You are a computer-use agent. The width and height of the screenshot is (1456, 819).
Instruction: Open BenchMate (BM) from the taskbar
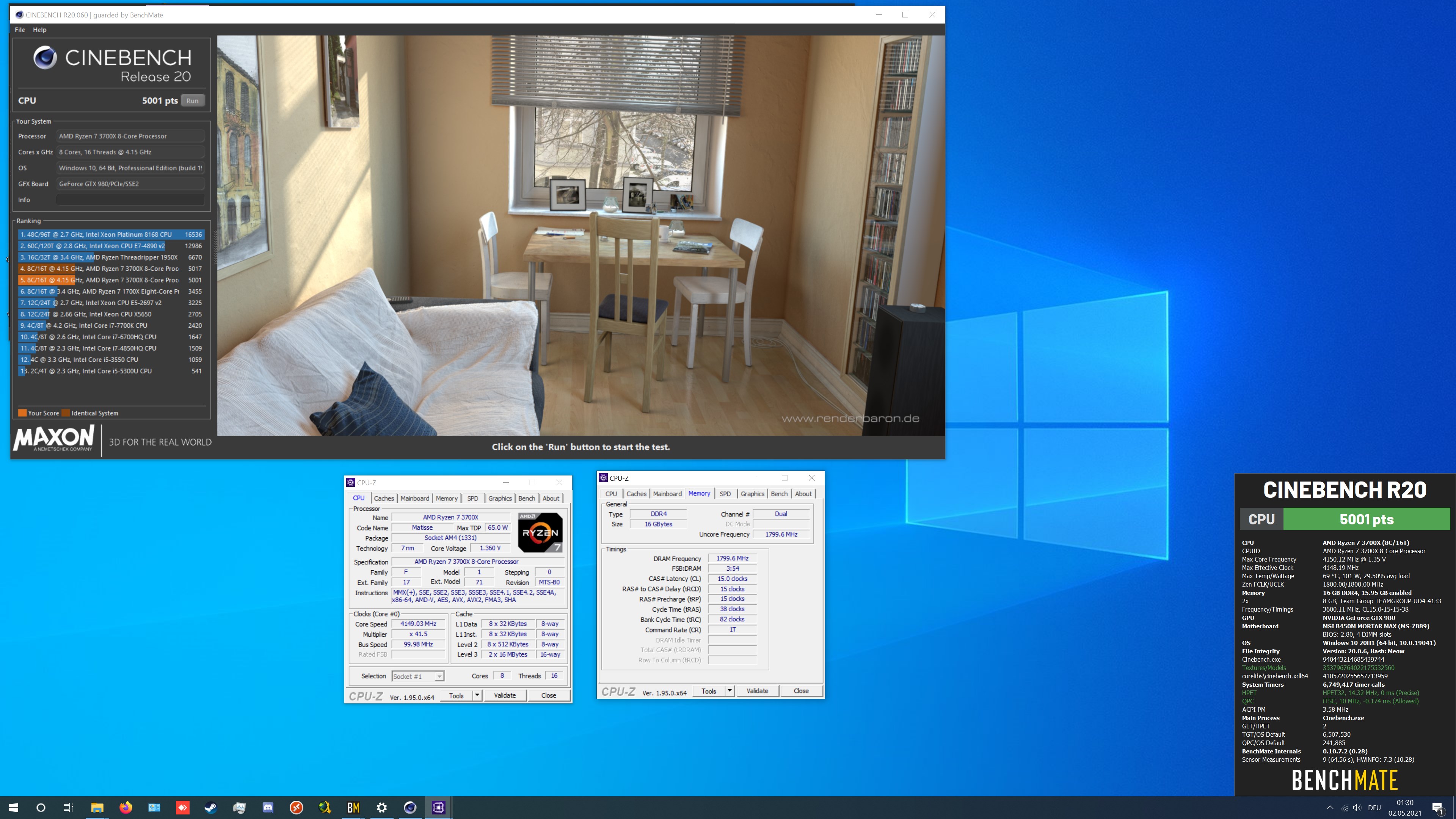[x=353, y=807]
